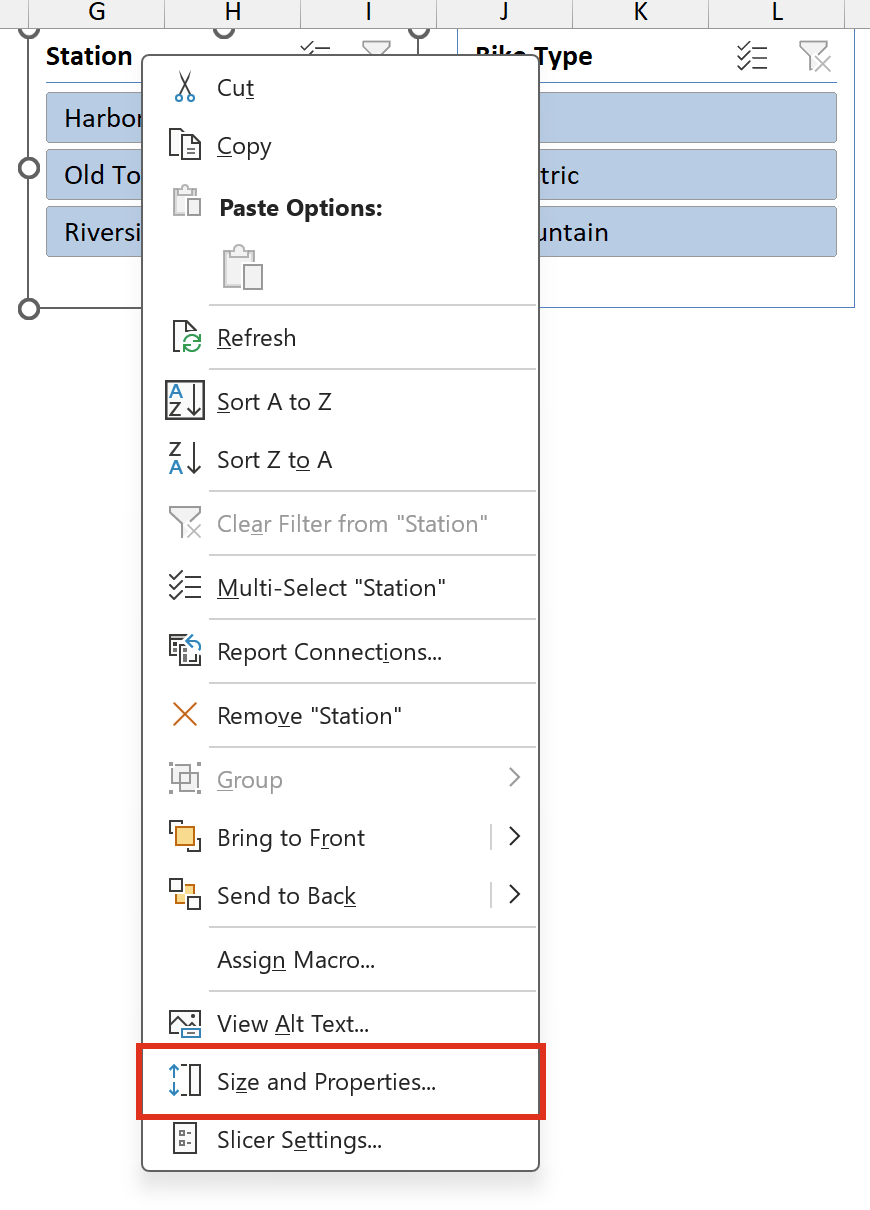
Task: Select column L header
Action: [777, 12]
